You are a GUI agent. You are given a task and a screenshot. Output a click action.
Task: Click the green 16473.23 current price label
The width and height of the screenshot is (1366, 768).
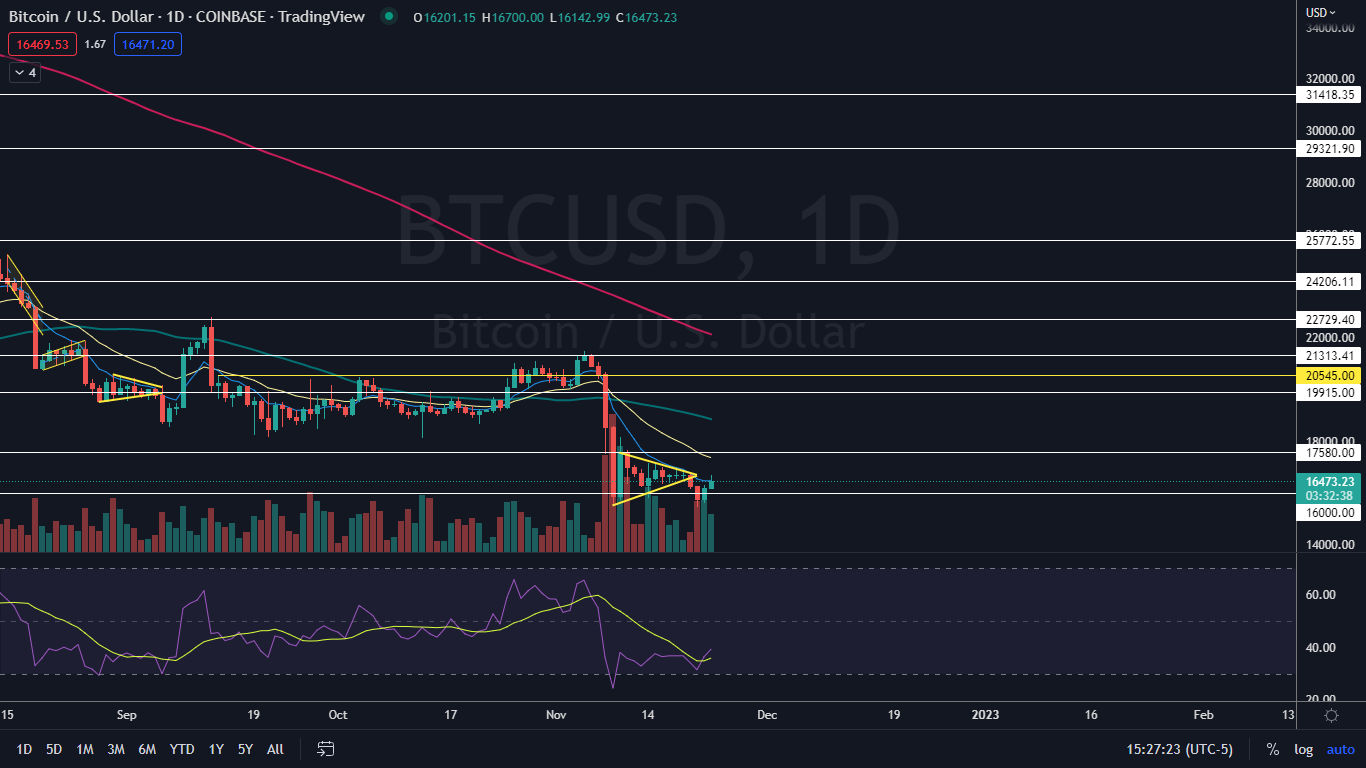tap(1329, 481)
